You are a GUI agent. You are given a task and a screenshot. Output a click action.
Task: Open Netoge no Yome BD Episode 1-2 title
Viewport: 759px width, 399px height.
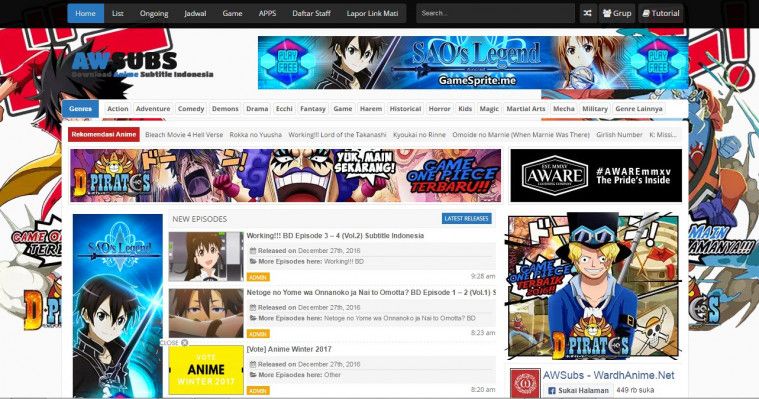tap(371, 292)
